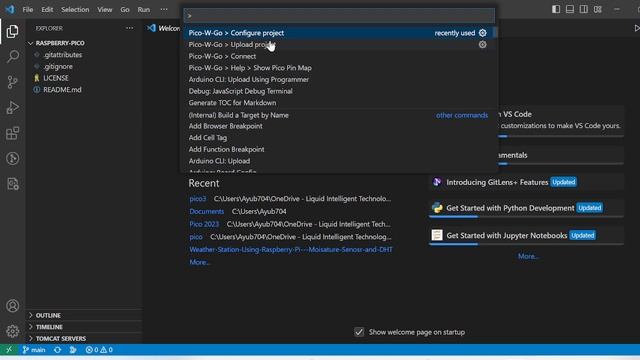Switch to the Welcome tab
The width and height of the screenshot is (640, 360).
(163, 28)
